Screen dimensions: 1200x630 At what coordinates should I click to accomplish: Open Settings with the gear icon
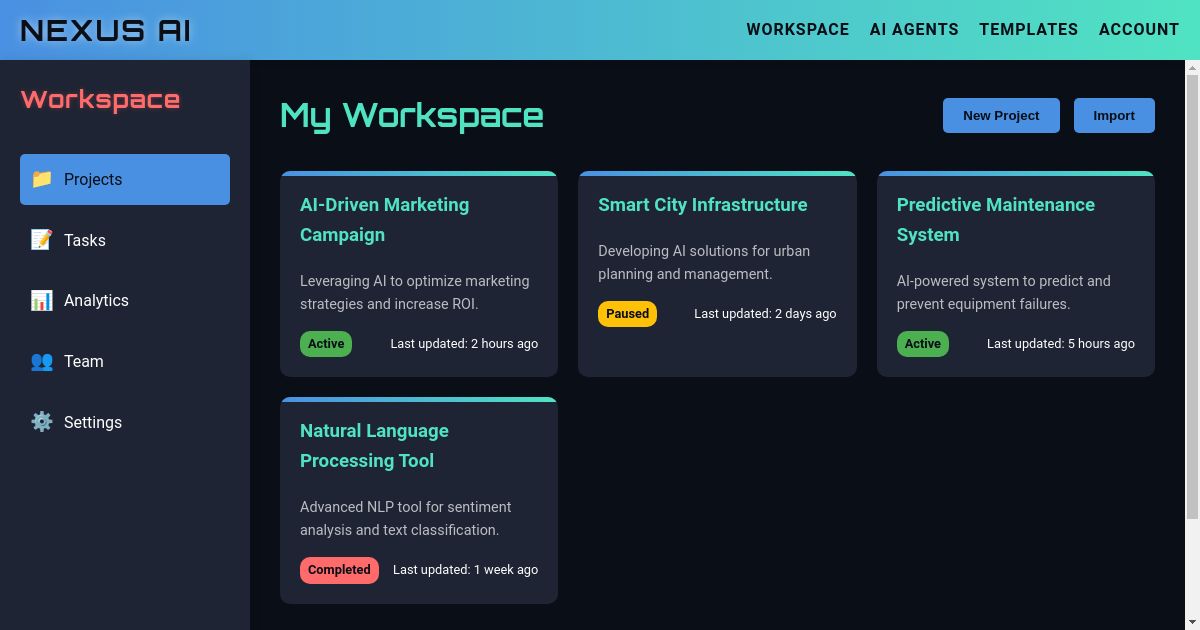41,422
